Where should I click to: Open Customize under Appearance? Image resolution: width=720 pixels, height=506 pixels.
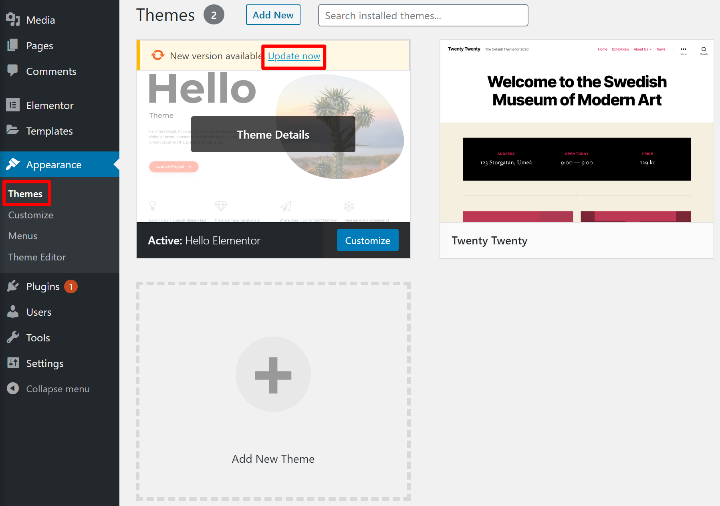pyautogui.click(x=31, y=215)
